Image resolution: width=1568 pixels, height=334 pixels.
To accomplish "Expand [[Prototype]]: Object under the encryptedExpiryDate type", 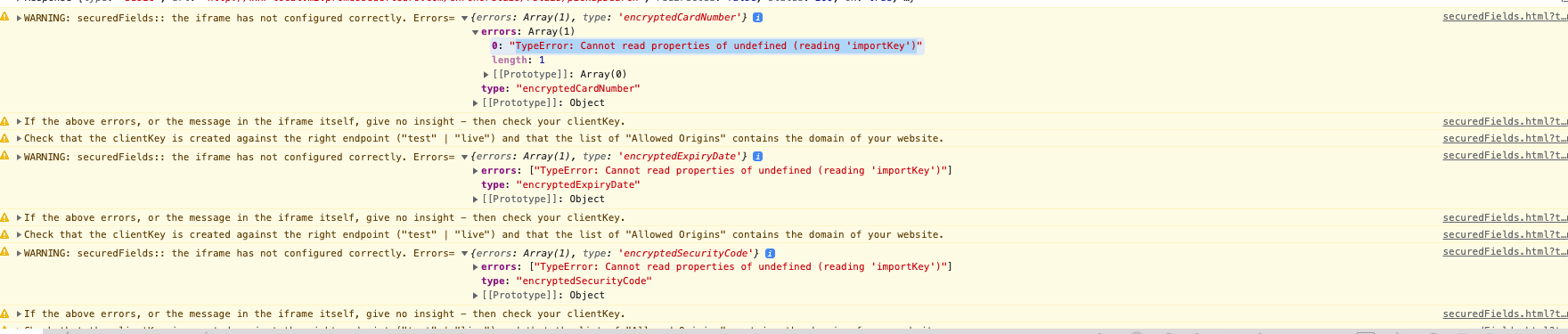I will click(x=475, y=200).
